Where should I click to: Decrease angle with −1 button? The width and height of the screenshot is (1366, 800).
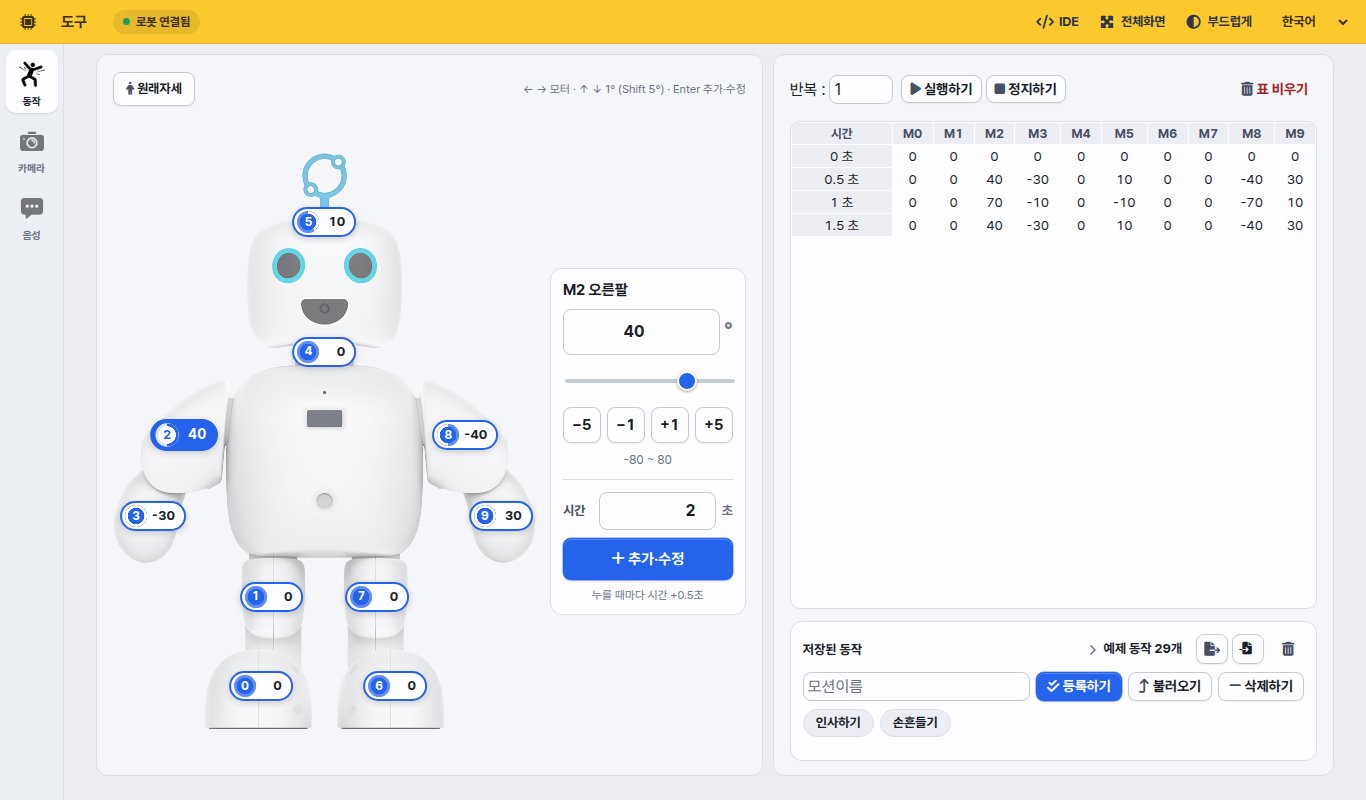(x=626, y=425)
